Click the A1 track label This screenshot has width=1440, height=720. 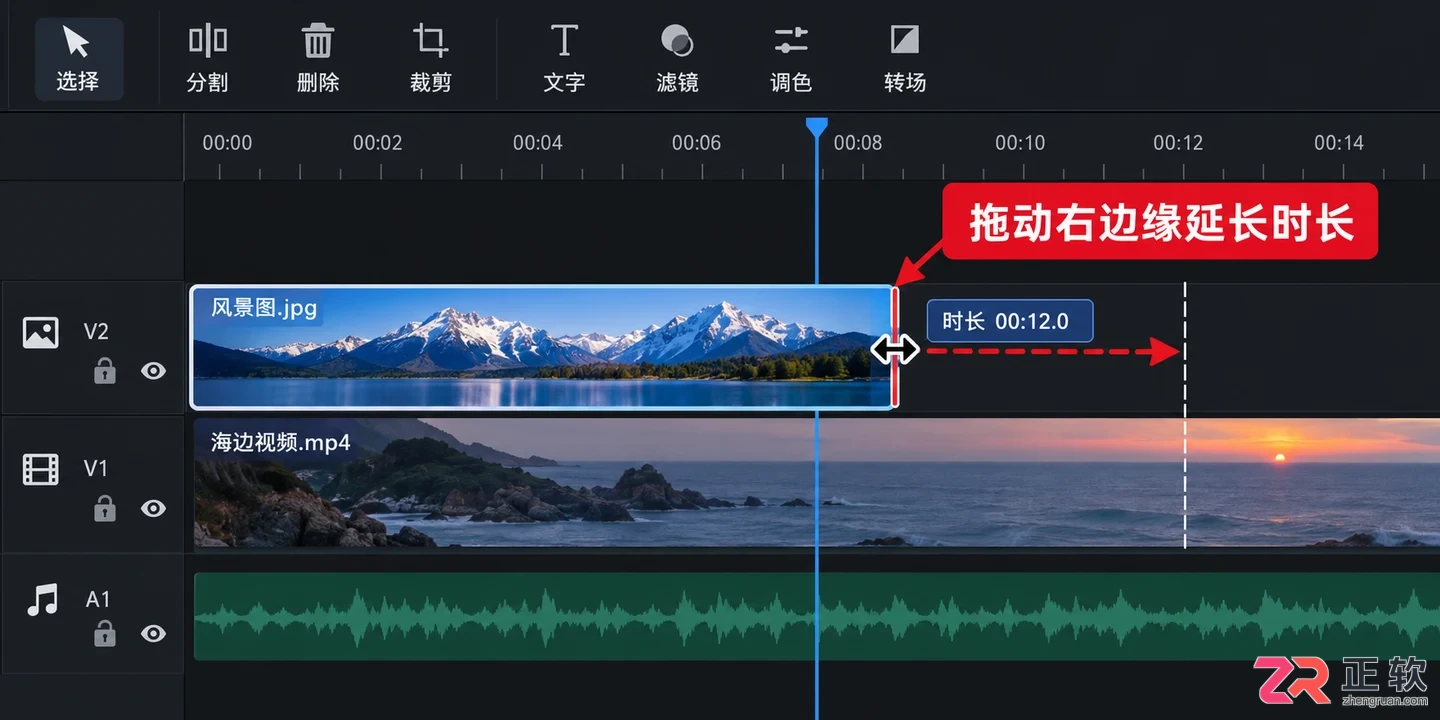98,599
